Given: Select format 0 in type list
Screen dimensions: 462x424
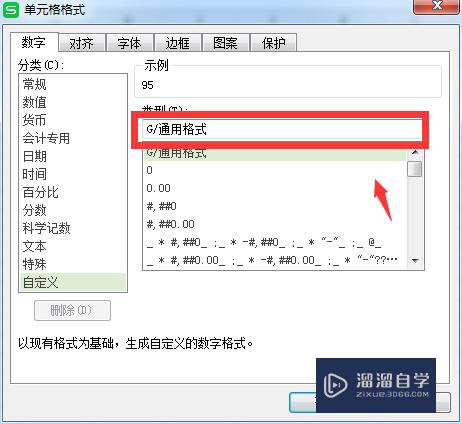Looking at the screenshot, I should tap(275, 170).
